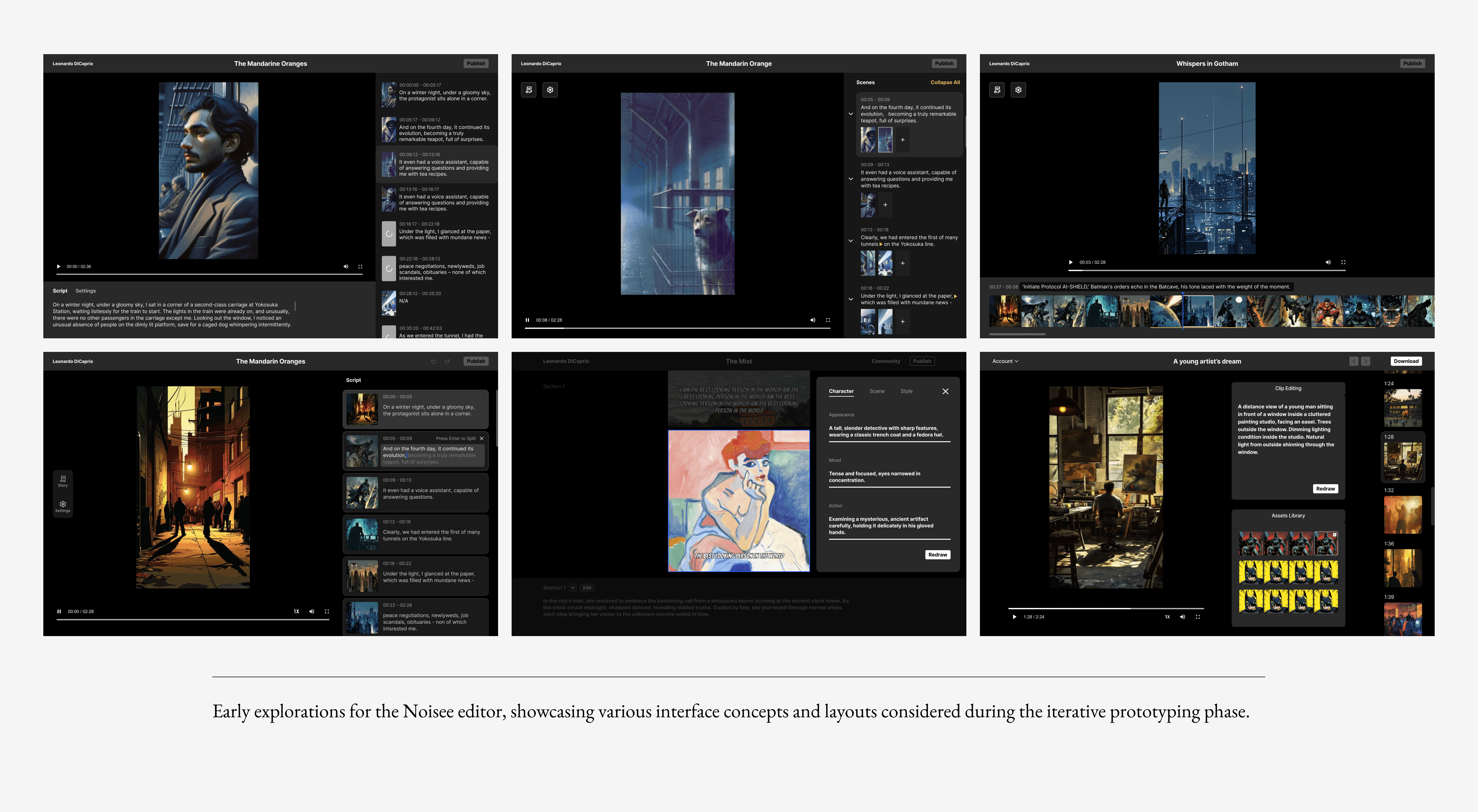
Task: Open the settings gear in Whispers in Gotham
Action: pos(1018,90)
